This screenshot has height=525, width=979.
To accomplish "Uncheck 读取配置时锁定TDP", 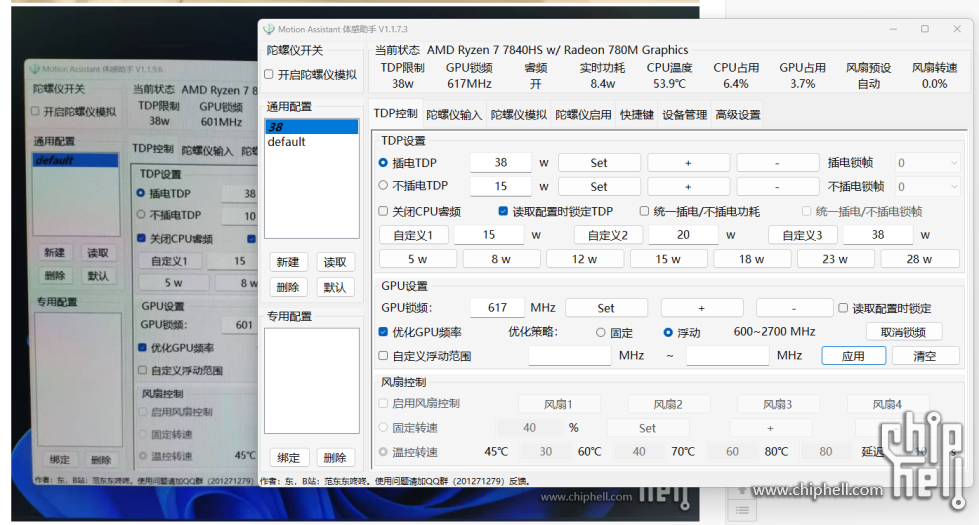I will 503,211.
